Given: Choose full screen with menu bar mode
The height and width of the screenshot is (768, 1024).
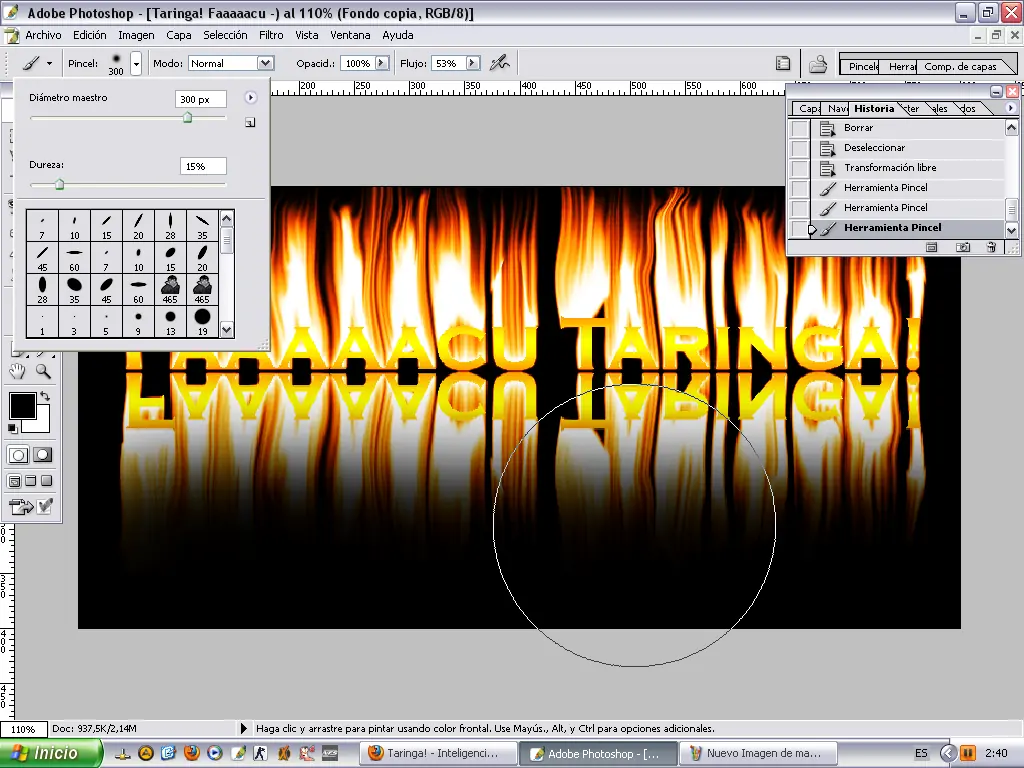Looking at the screenshot, I should point(30,481).
